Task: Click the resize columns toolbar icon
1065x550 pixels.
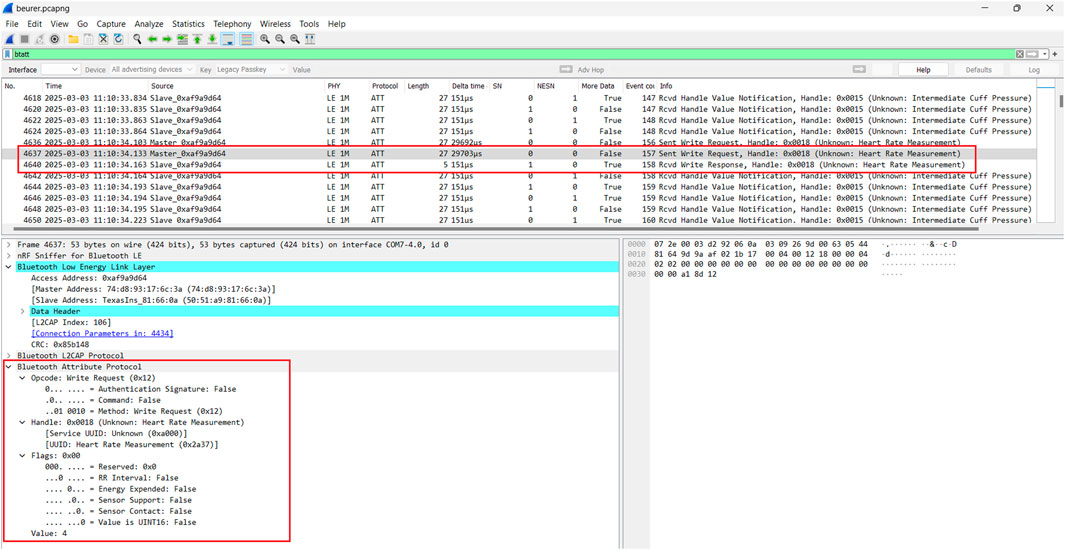Action: click(310, 39)
